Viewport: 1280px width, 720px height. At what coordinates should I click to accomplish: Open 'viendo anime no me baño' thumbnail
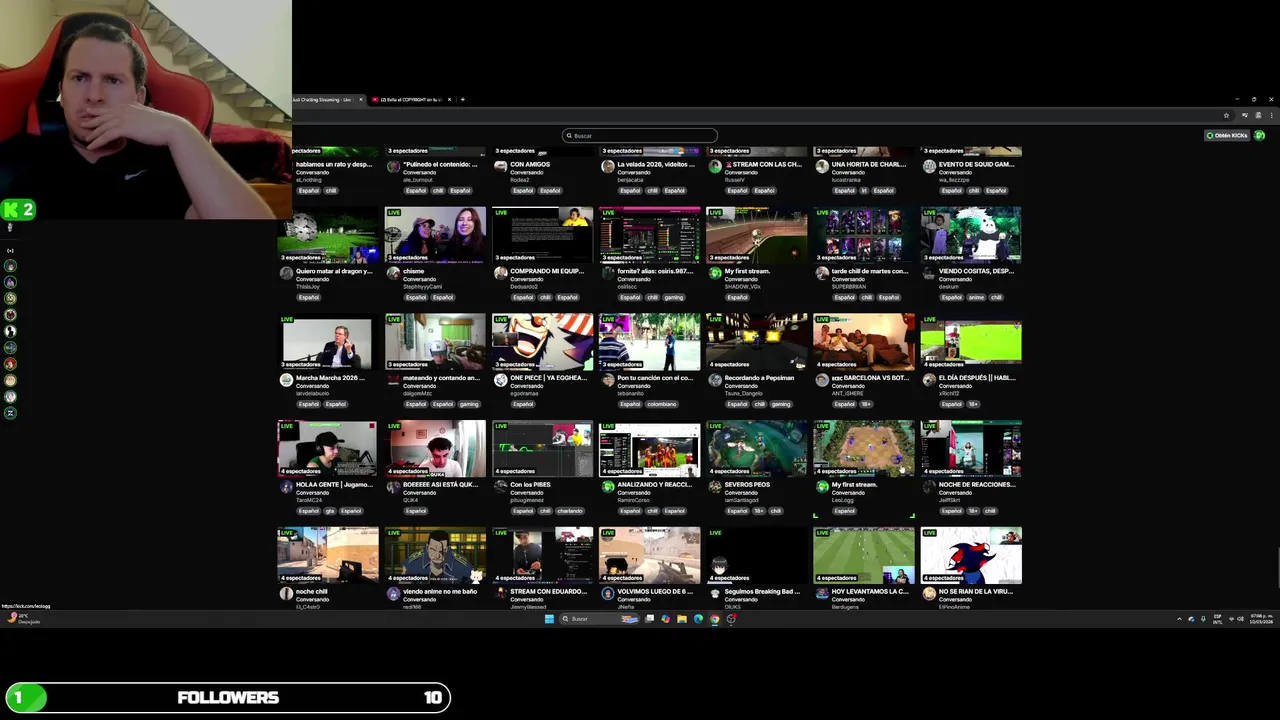tap(435, 556)
